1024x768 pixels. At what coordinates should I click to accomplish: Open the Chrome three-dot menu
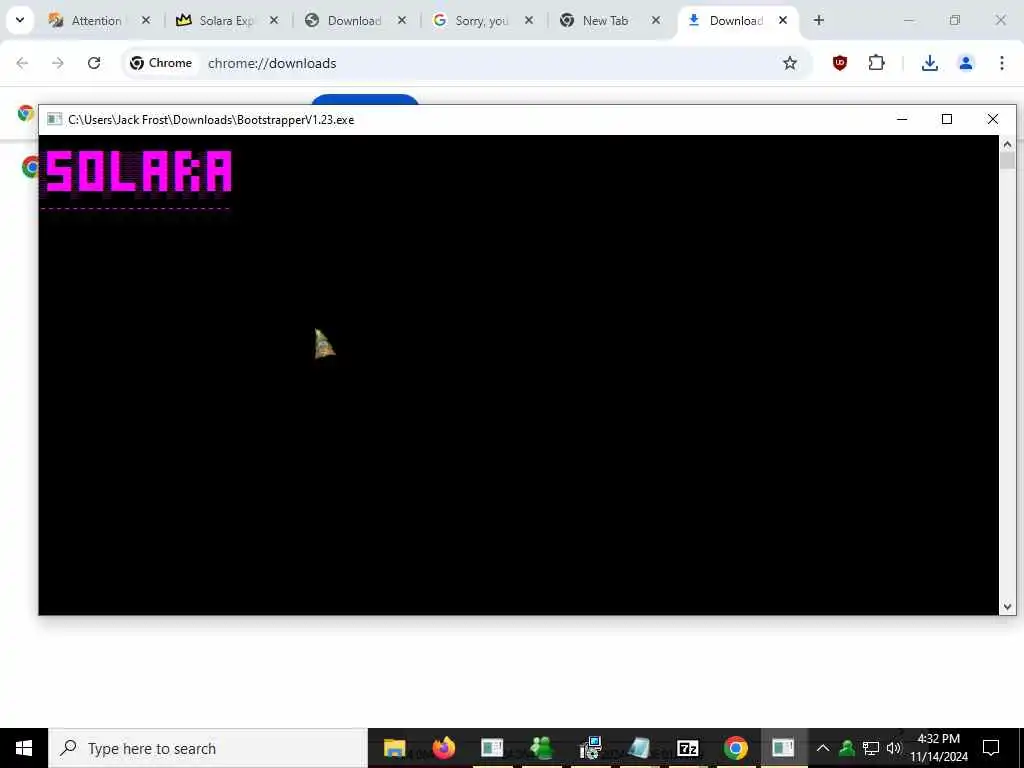tap(1002, 63)
